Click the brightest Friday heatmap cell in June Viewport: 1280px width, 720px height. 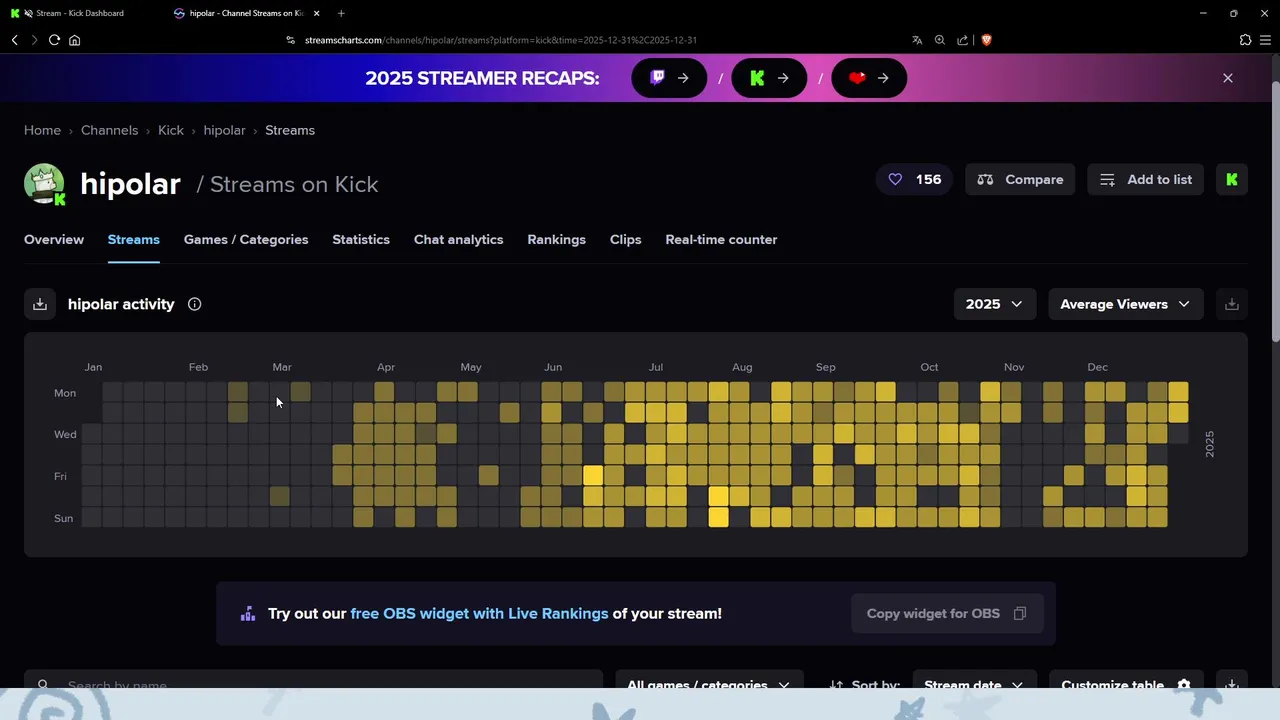tap(593, 476)
